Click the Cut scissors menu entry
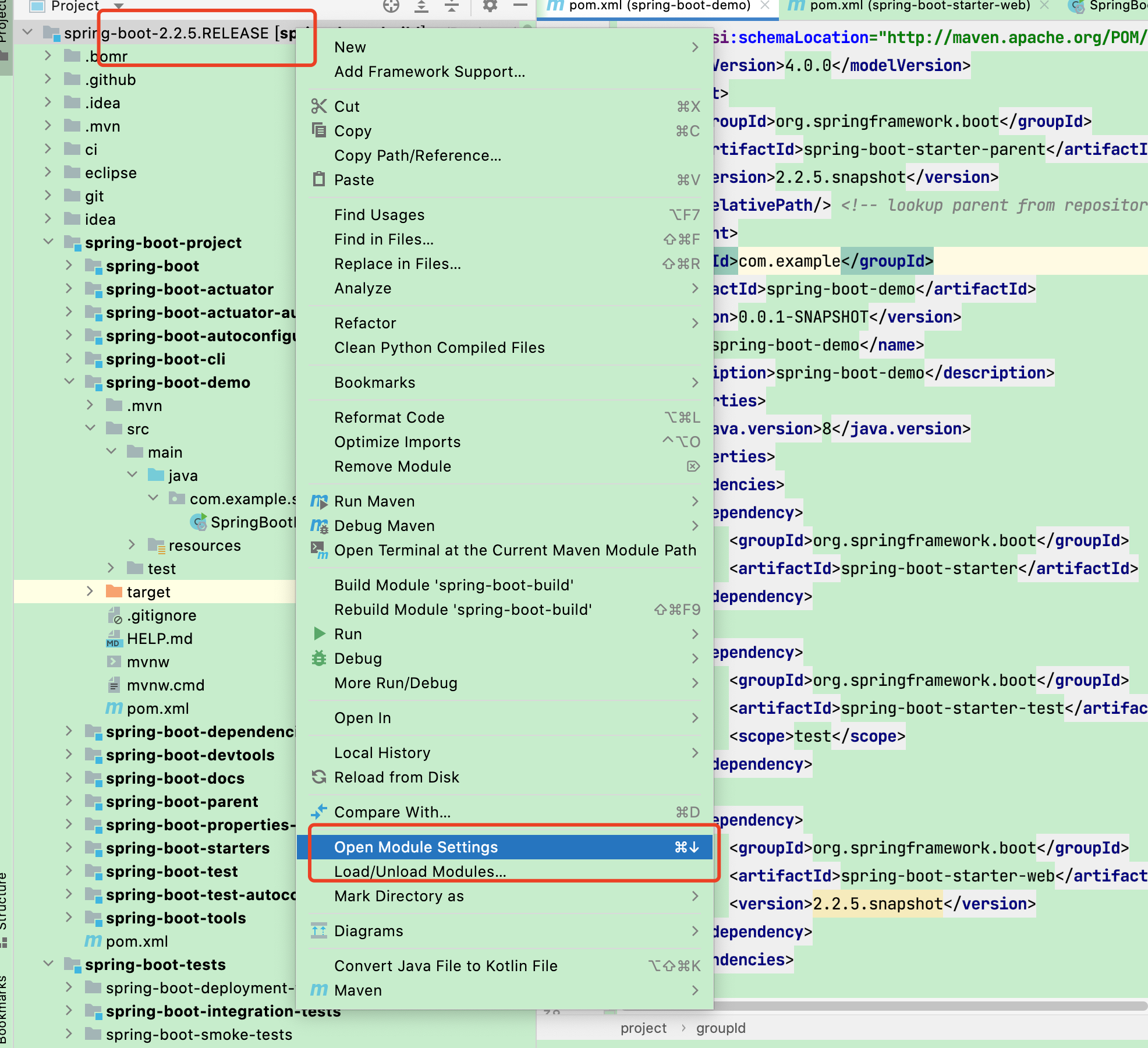The image size is (1148, 1048). 347,107
